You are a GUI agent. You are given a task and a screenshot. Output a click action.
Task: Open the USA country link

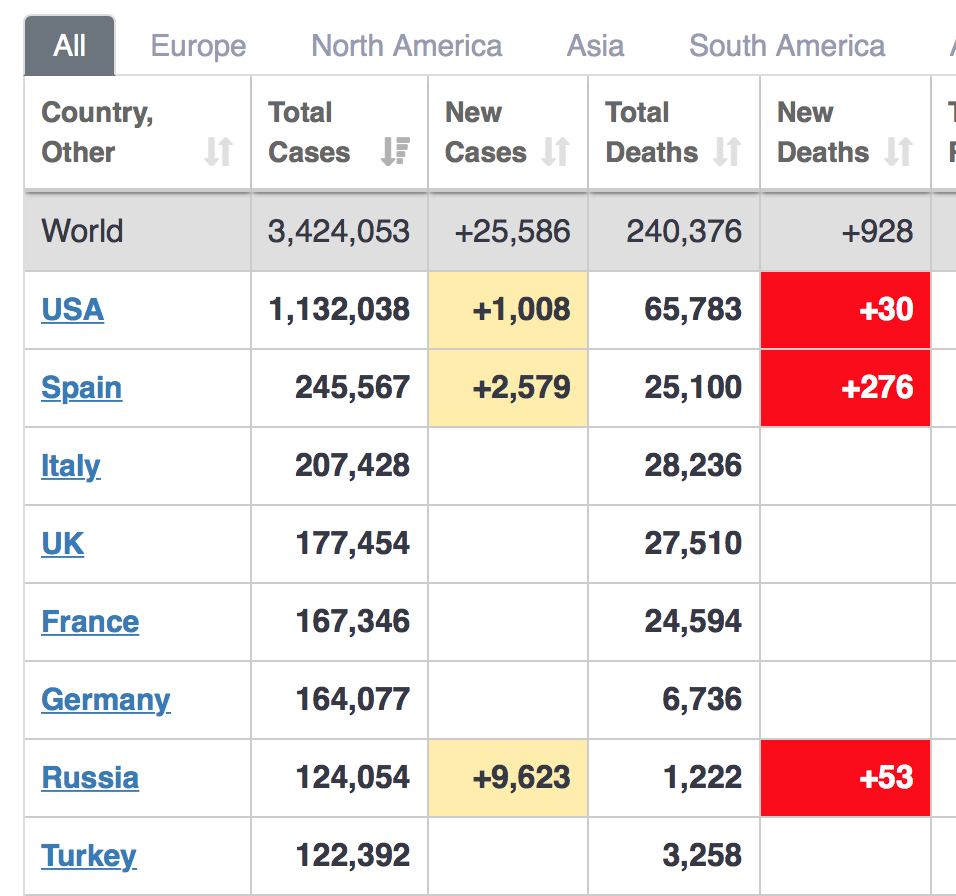[72, 310]
